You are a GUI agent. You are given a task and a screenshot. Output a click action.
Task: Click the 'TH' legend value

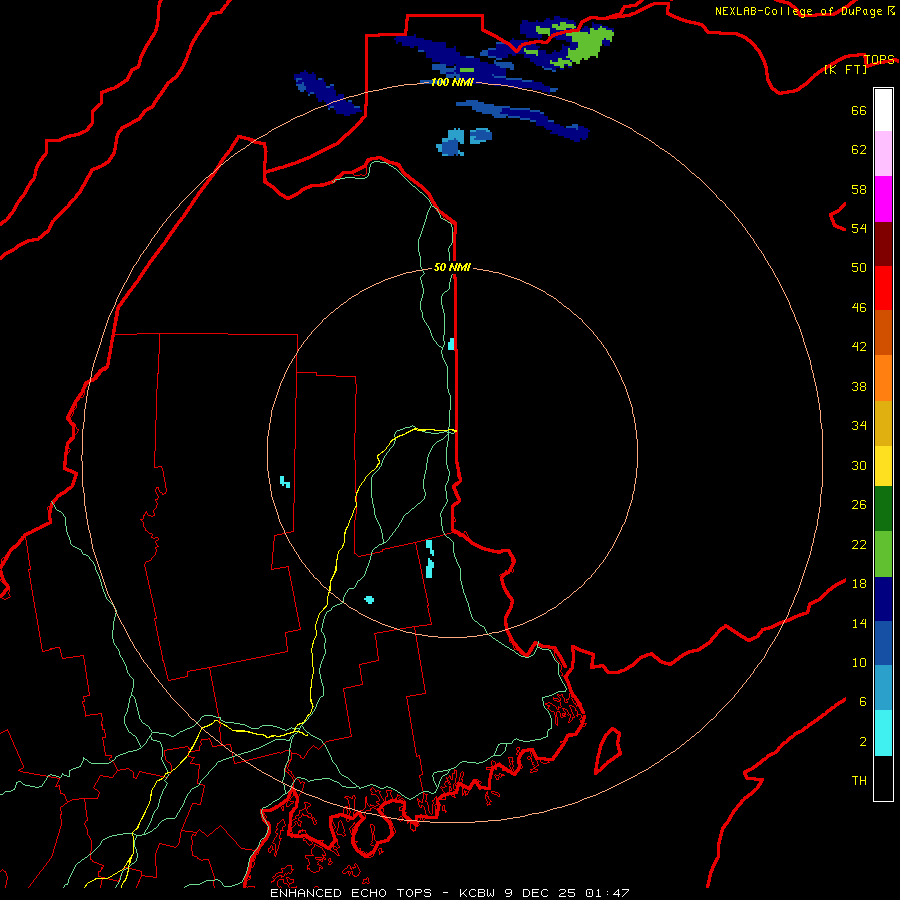coord(859,781)
